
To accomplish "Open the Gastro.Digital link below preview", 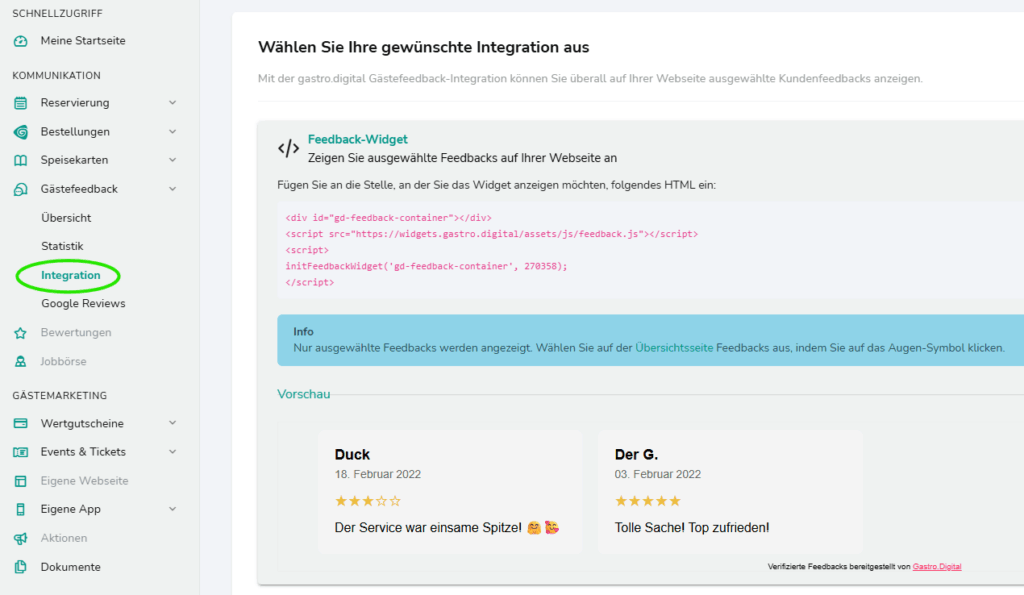I will point(937,566).
